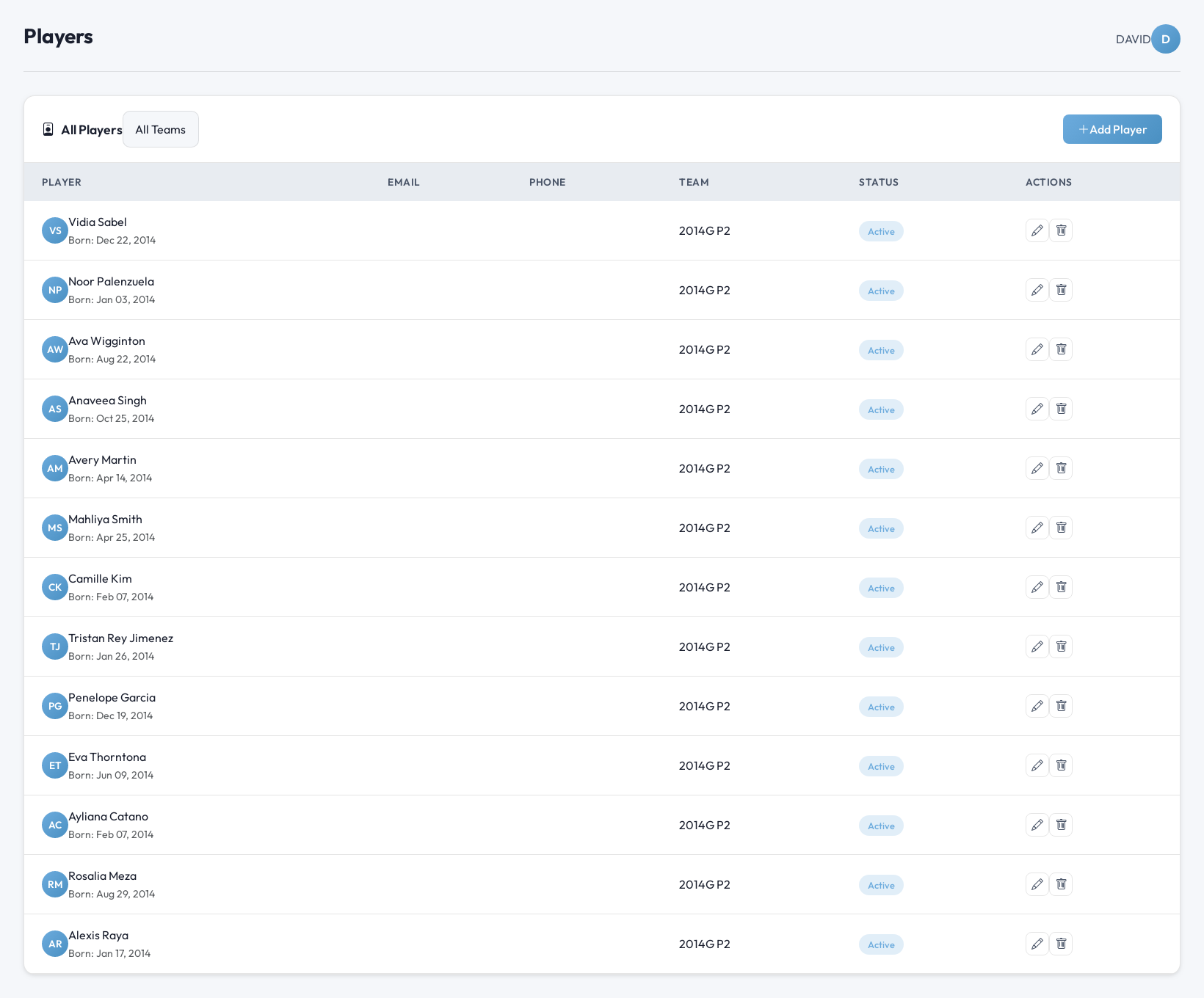Remove Mahliya Smith with delete icon
Viewport: 1204px width, 998px height.
[1061, 528]
